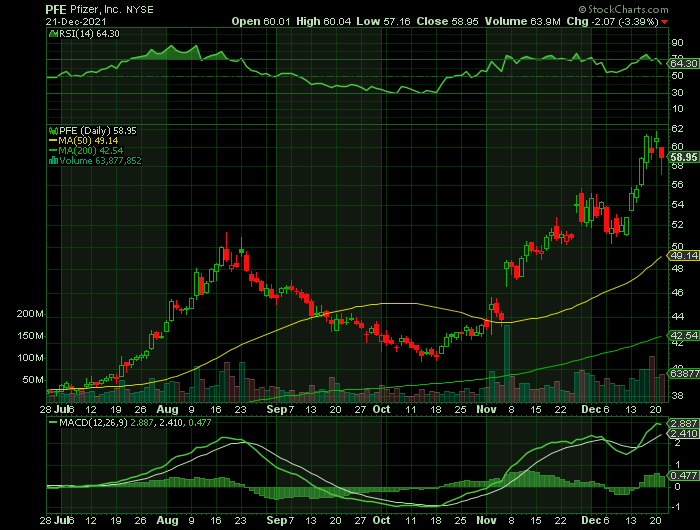Click the Nov label under the price chart
This screenshot has width=700, height=530.
click(486, 409)
